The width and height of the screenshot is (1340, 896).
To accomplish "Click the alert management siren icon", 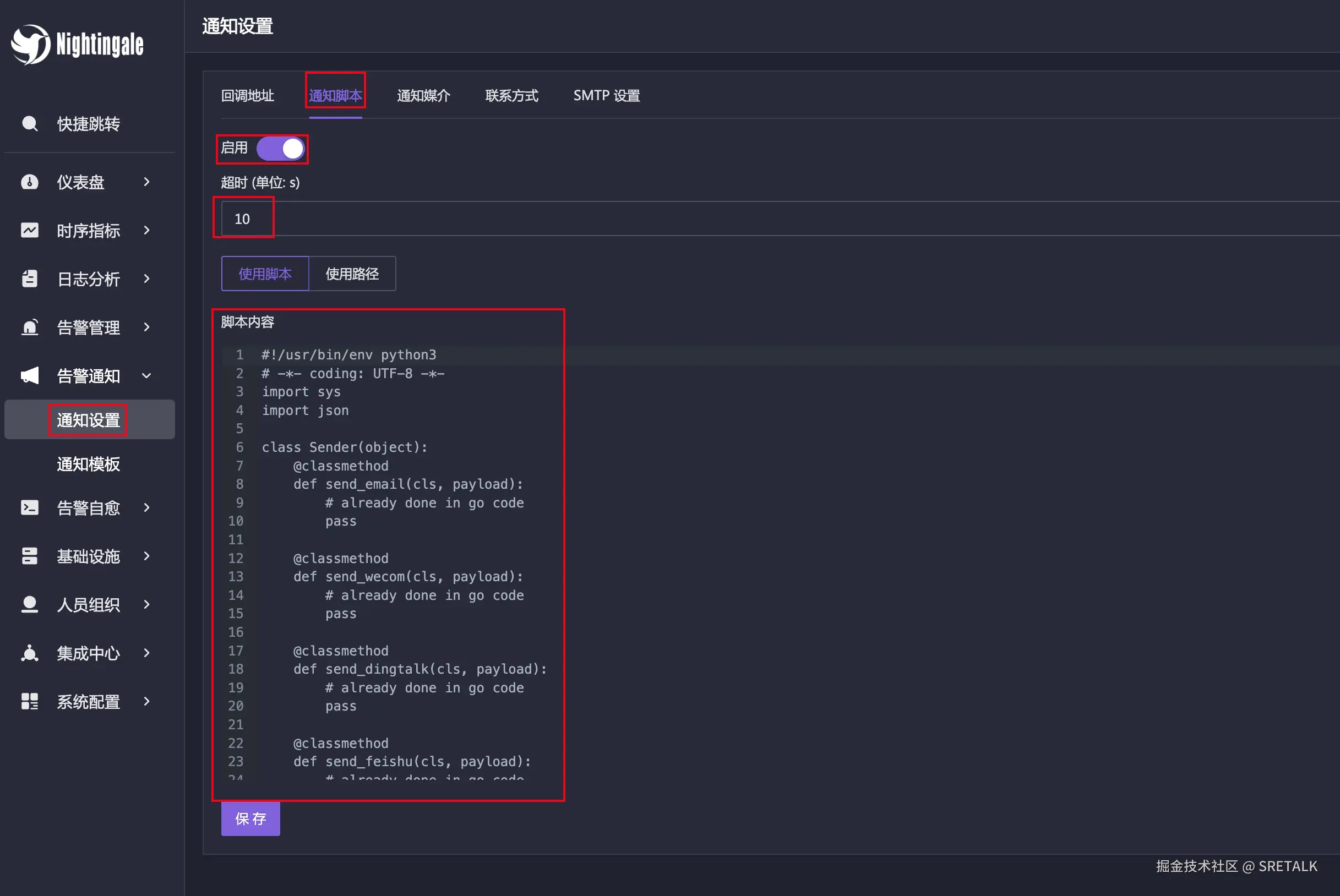I will coord(30,327).
